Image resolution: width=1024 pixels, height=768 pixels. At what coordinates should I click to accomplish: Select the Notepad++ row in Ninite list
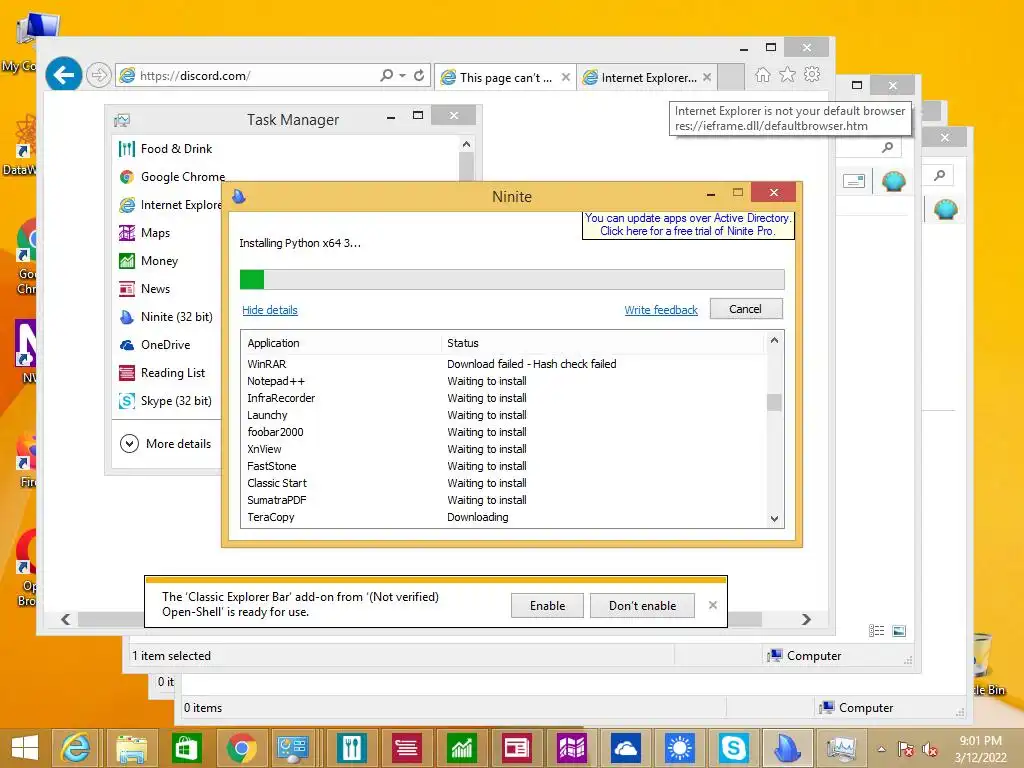pos(503,381)
